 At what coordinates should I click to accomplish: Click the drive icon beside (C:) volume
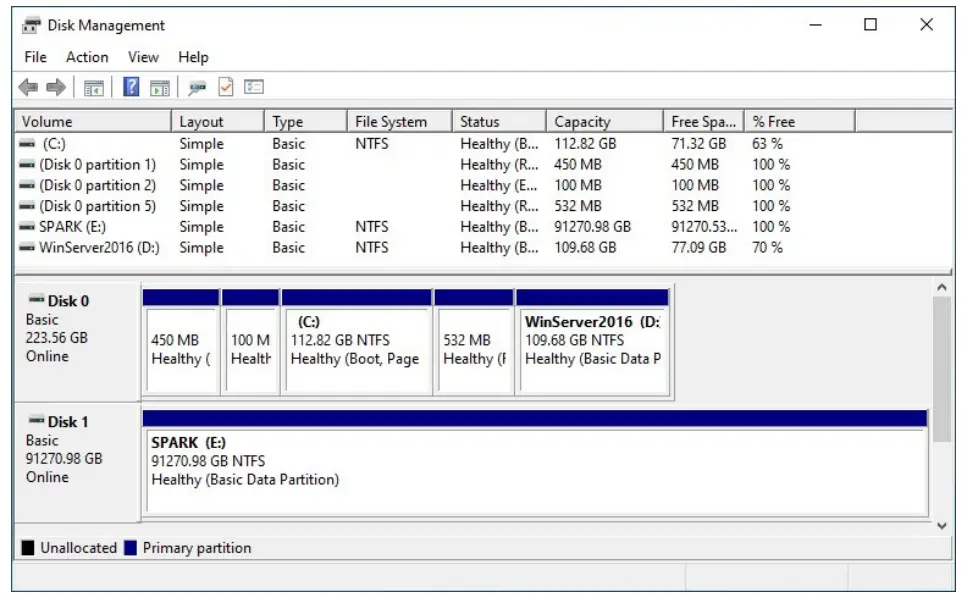[27, 143]
